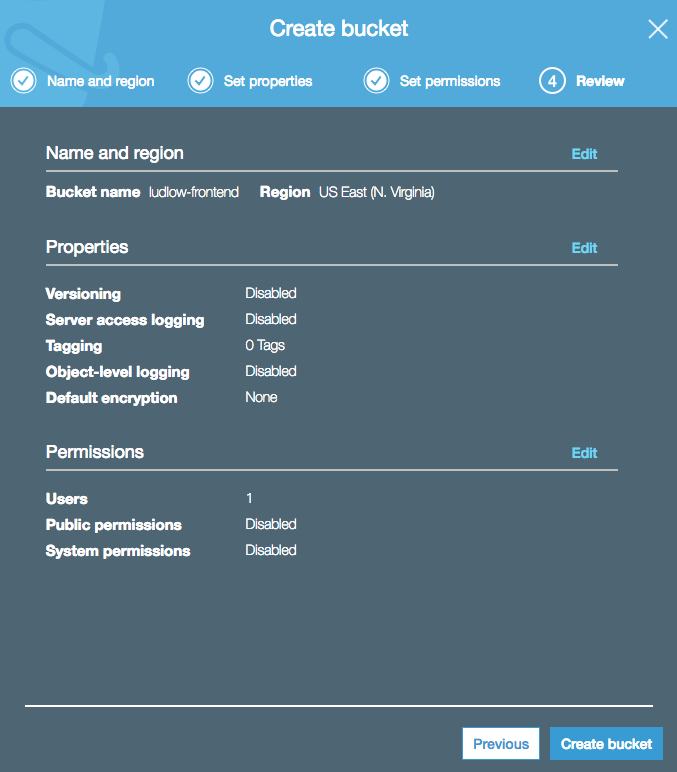
Task: Click the Server access logging label
Action: (125, 320)
